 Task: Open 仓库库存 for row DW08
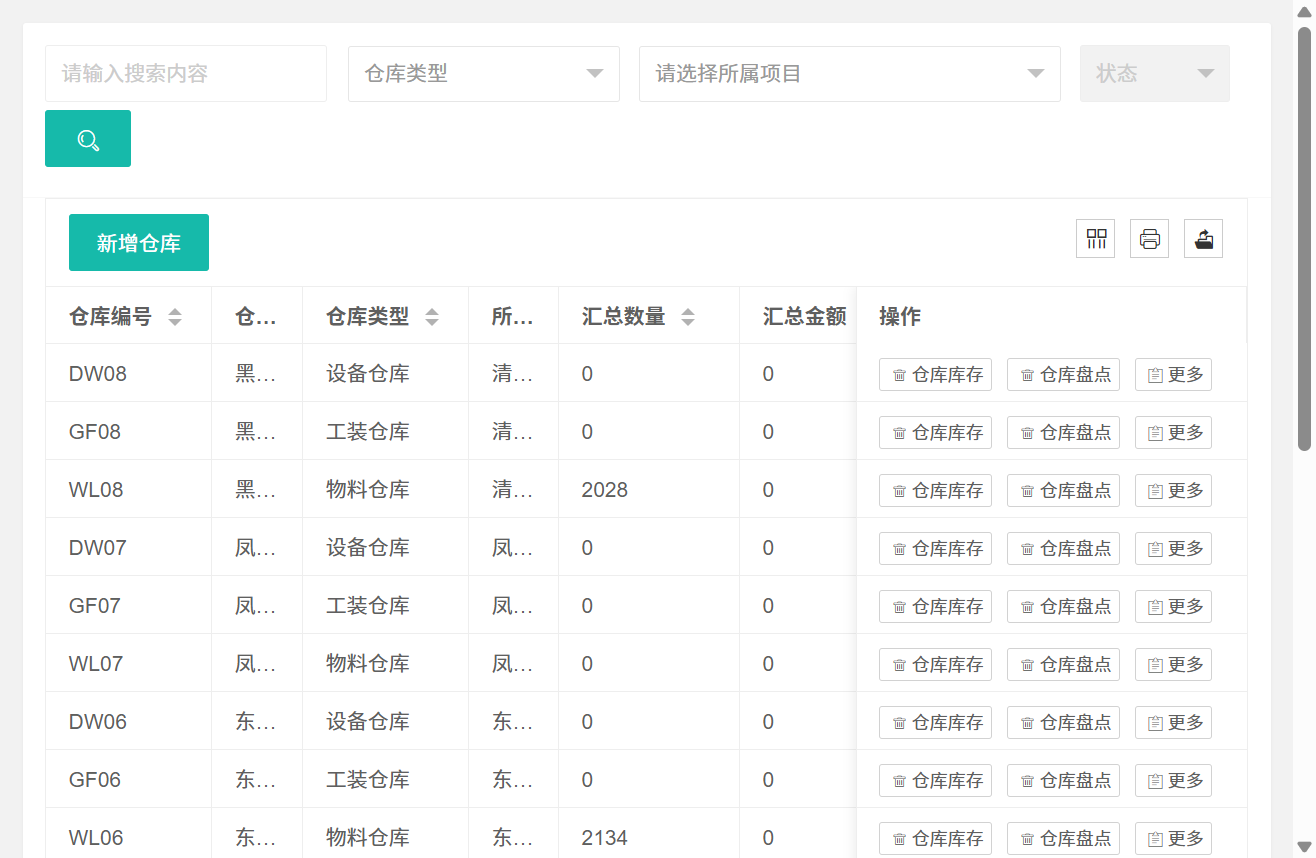(x=936, y=375)
